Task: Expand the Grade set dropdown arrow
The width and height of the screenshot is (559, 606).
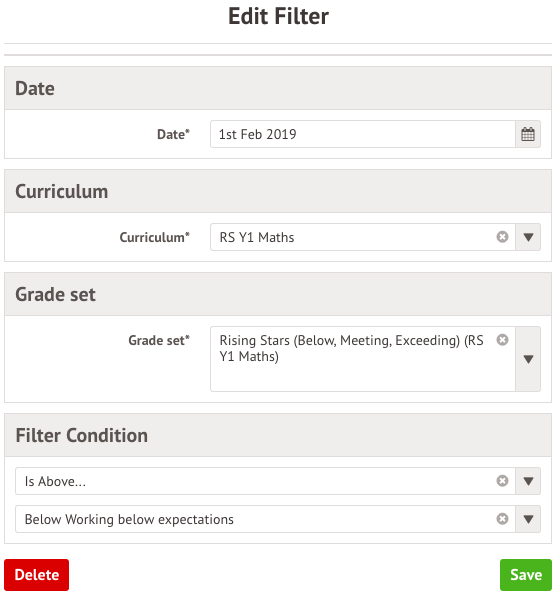Action: [x=528, y=359]
